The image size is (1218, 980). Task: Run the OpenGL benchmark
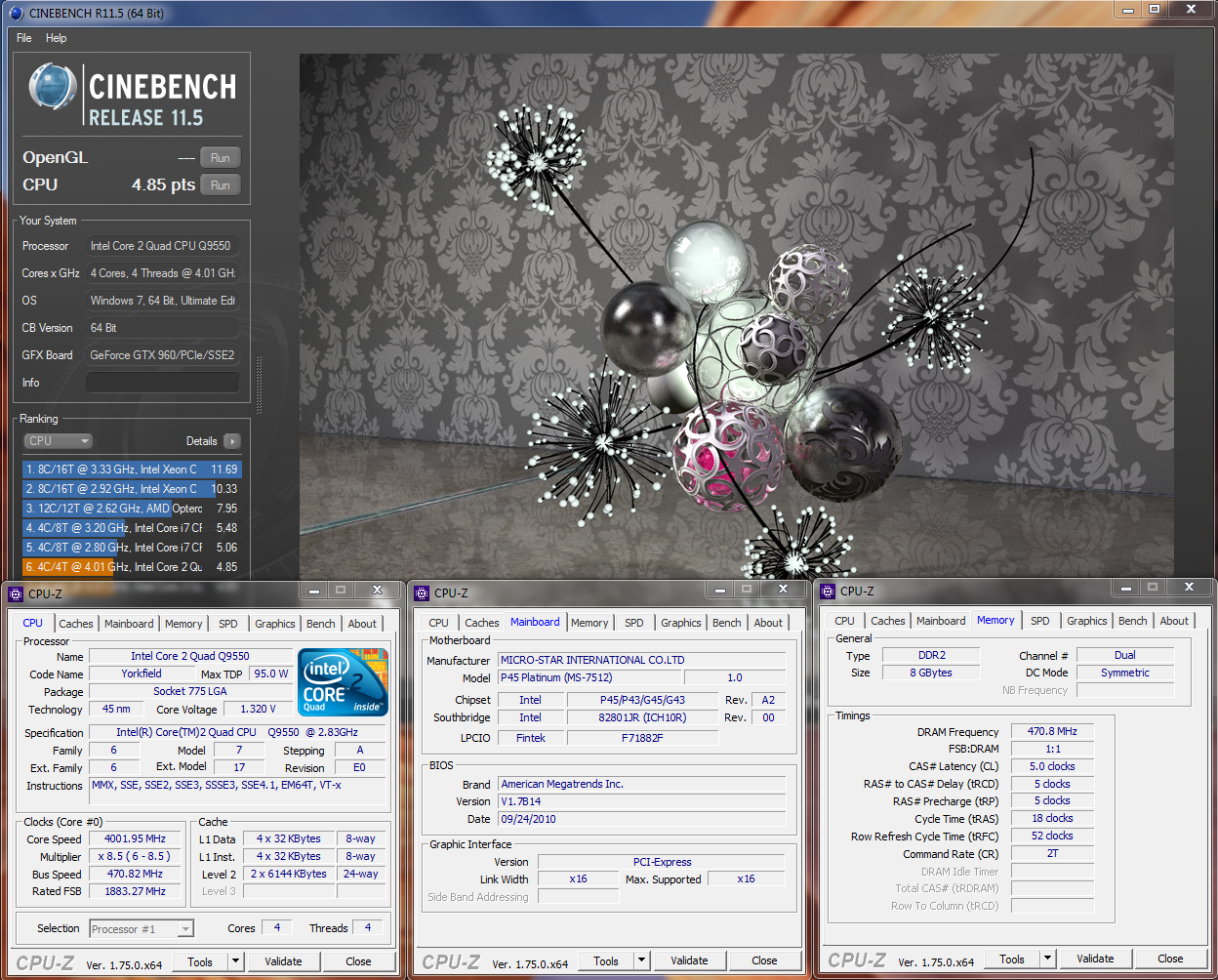point(221,158)
